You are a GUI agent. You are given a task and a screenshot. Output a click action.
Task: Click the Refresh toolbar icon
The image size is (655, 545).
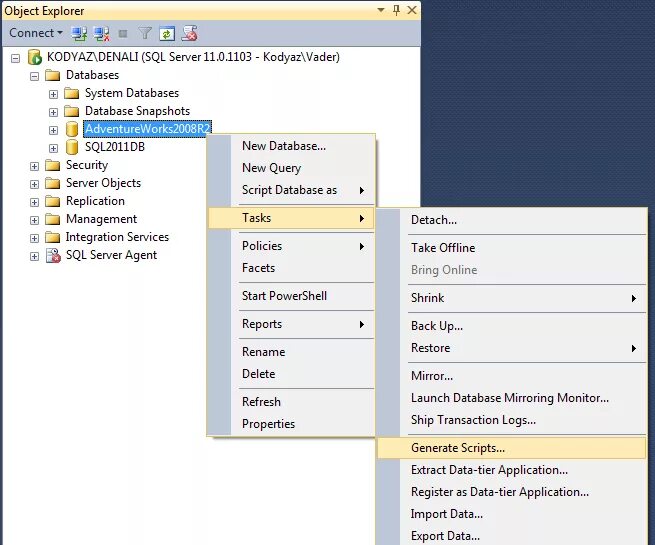[x=167, y=33]
